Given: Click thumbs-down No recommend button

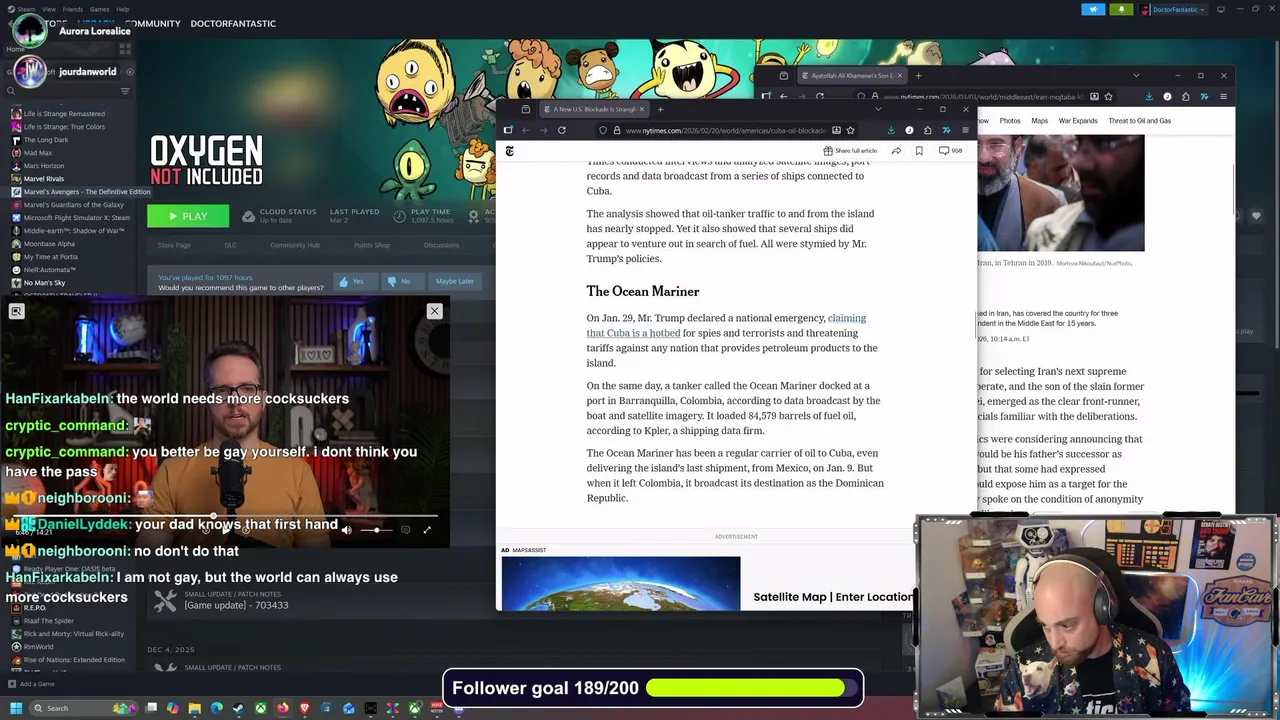Looking at the screenshot, I should pyautogui.click(x=403, y=281).
